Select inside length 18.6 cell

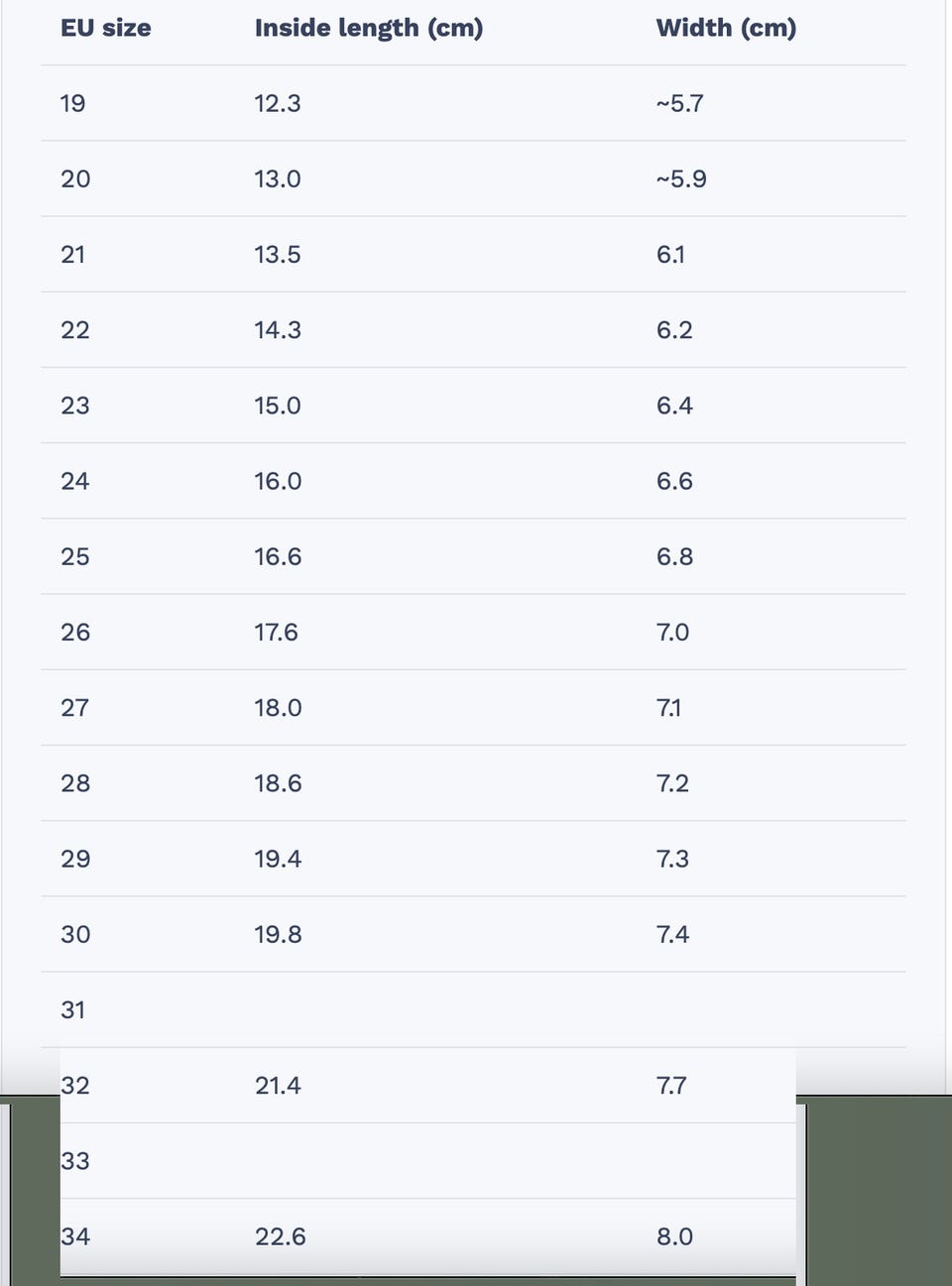278,783
